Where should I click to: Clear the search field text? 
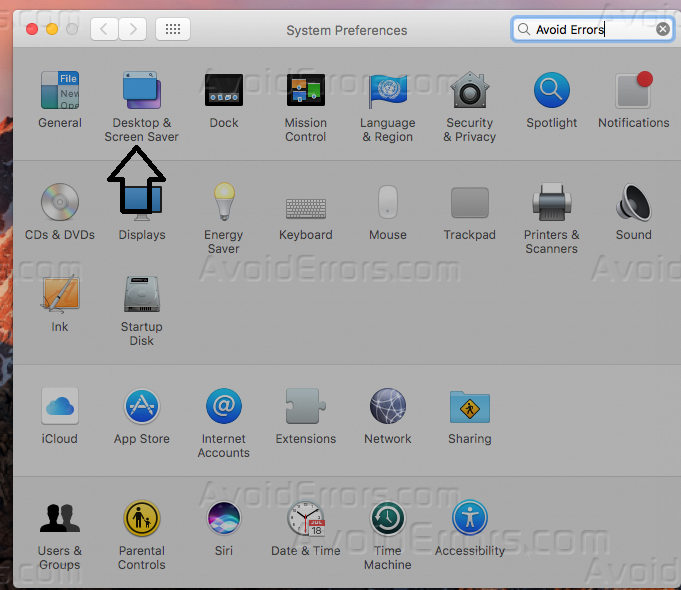tap(662, 30)
